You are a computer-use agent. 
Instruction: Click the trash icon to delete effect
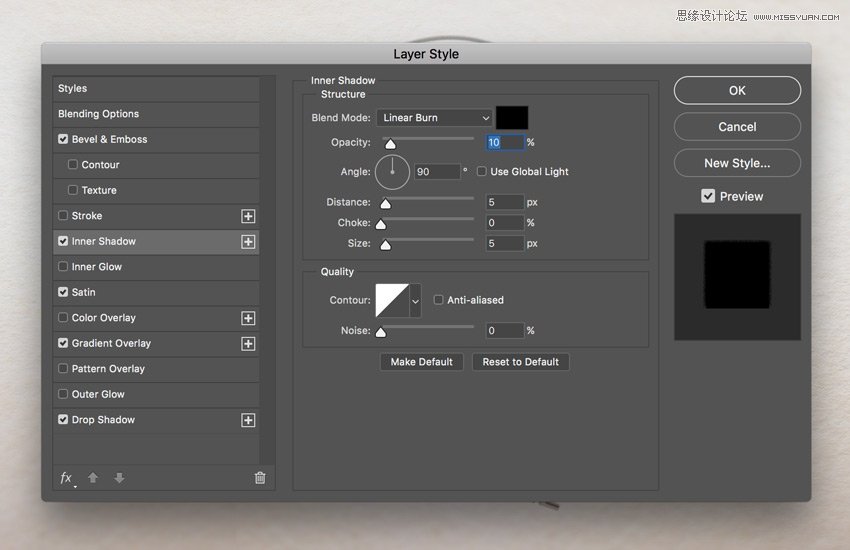coord(260,478)
